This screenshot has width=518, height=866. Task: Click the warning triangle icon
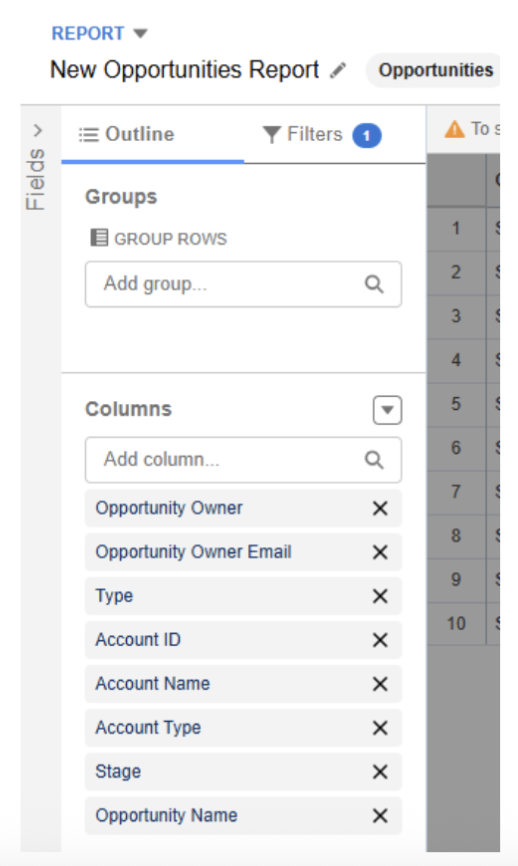pyautogui.click(x=454, y=129)
